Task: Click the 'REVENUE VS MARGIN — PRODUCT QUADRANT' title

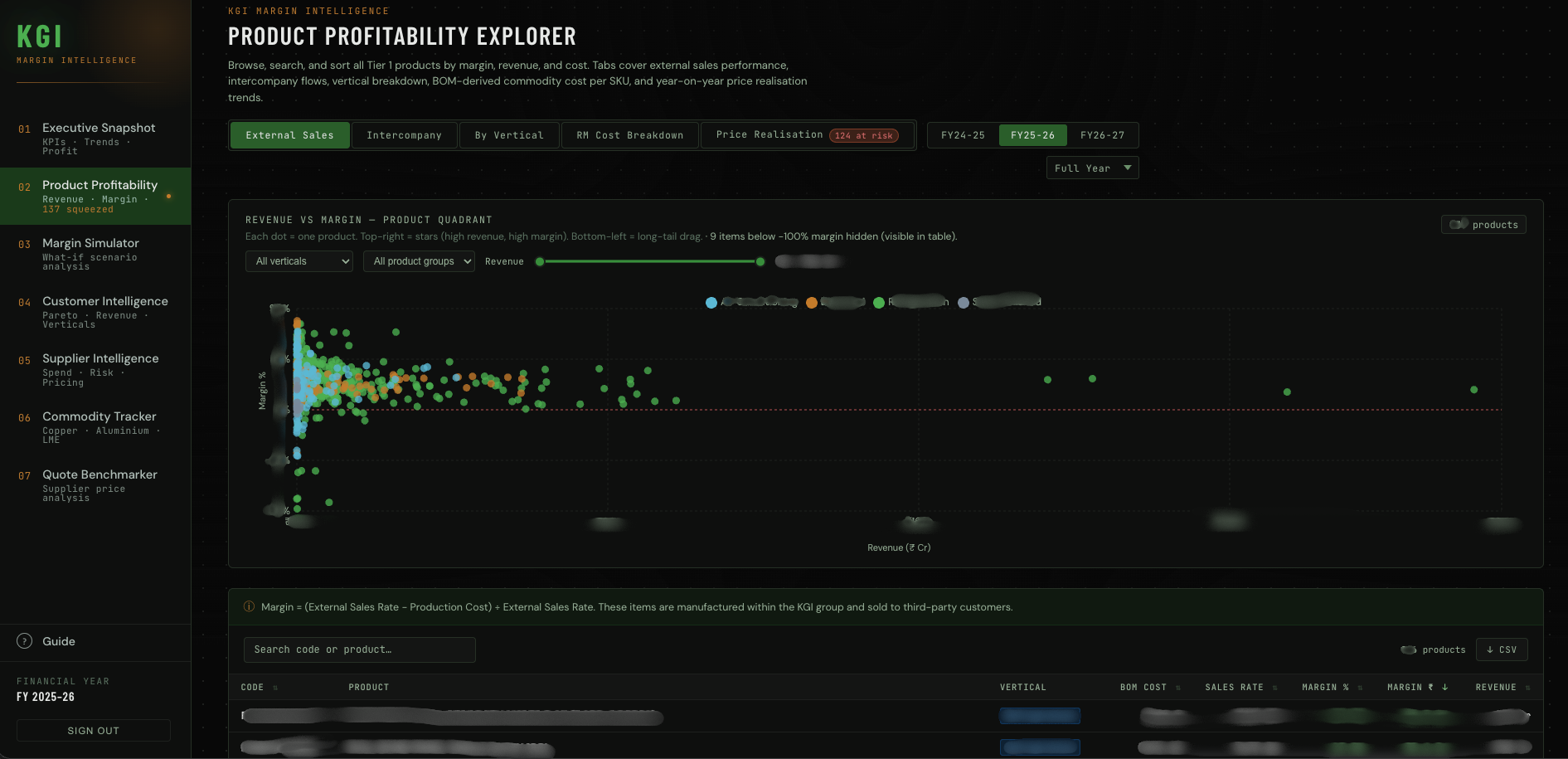Action: [x=369, y=221]
